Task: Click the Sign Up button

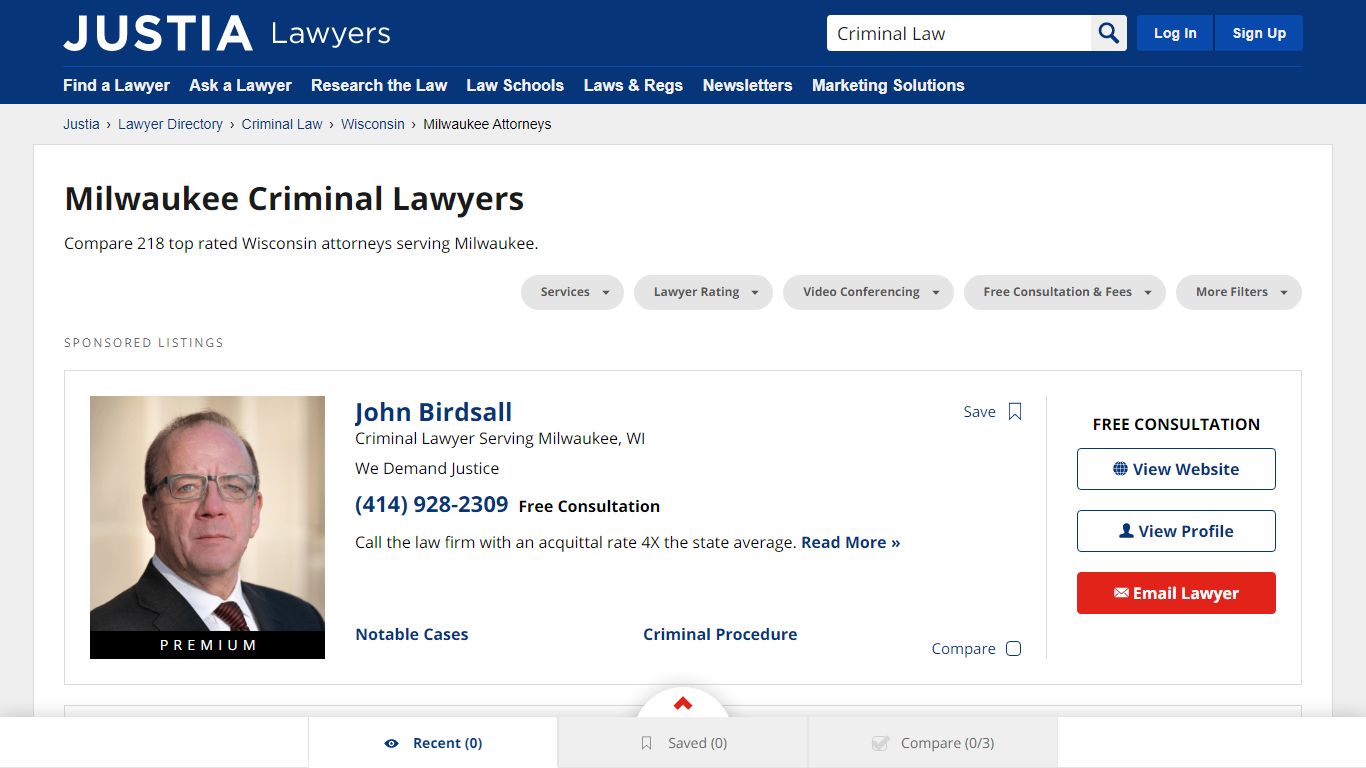Action: 1259,33
